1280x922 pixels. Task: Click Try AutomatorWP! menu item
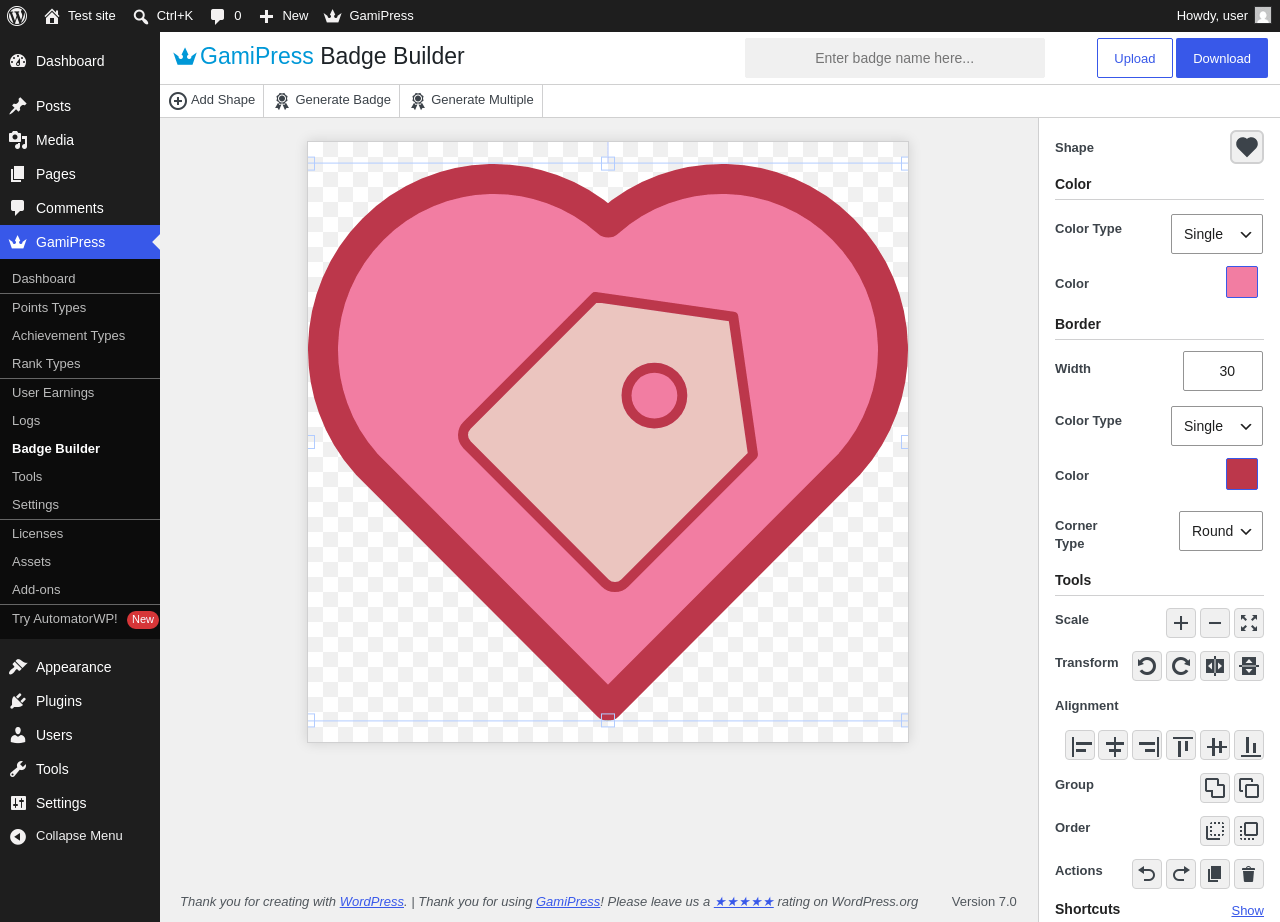pyautogui.click(x=80, y=619)
